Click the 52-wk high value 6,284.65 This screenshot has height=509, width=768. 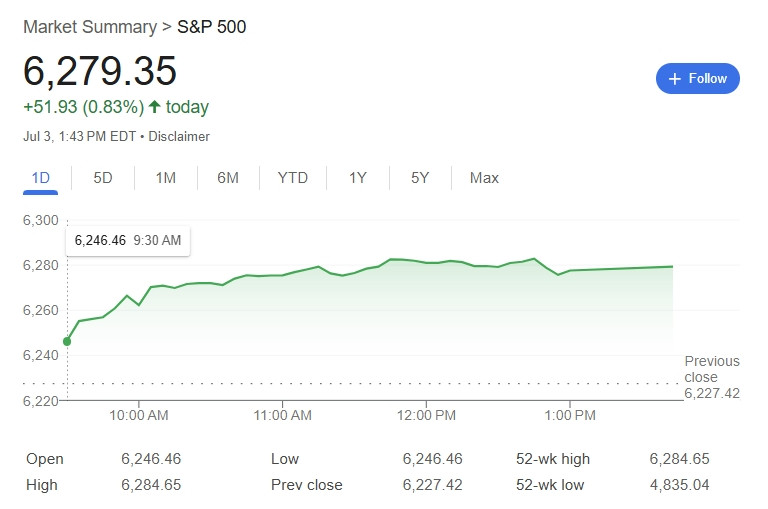[679, 459]
